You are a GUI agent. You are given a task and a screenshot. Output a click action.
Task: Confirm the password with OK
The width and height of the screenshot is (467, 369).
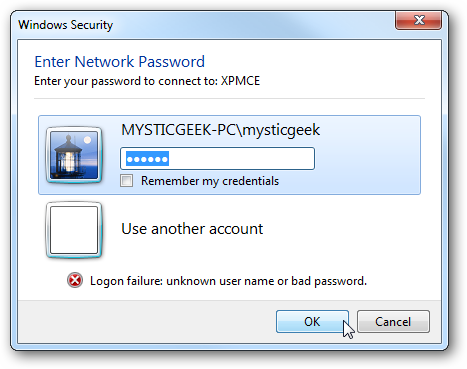(x=312, y=322)
